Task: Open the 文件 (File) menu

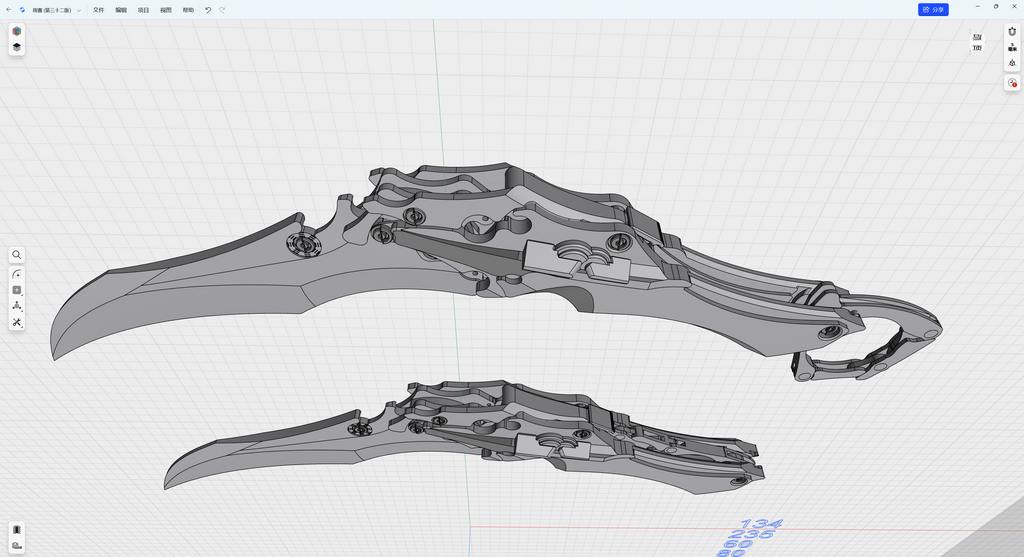Action: [x=99, y=10]
